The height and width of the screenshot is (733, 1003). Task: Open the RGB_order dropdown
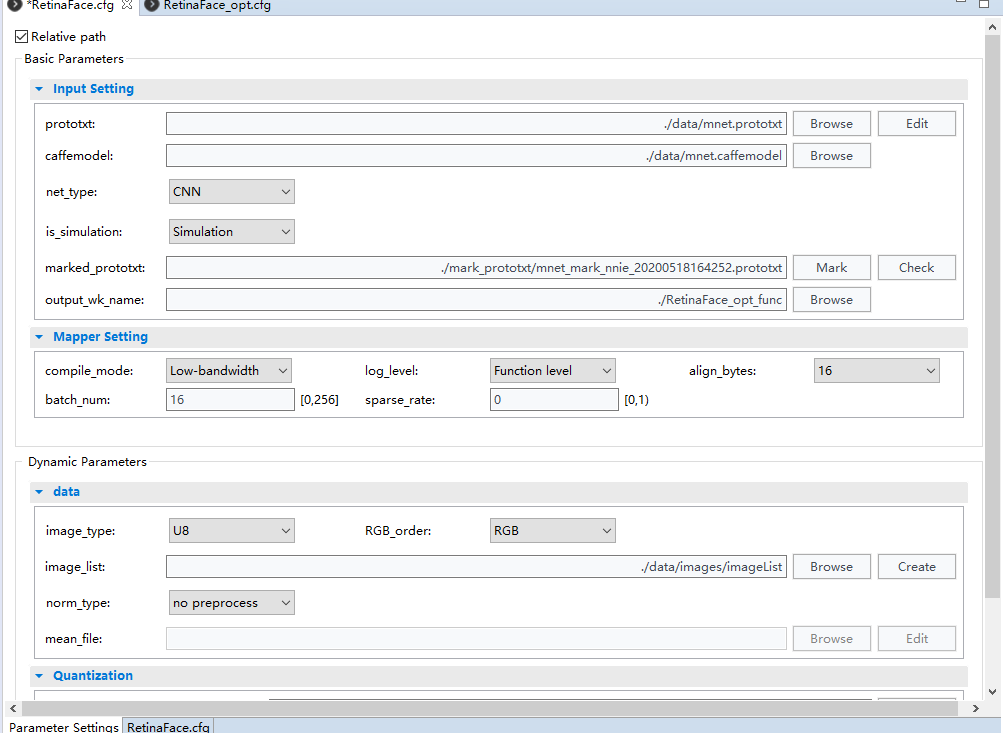click(552, 531)
